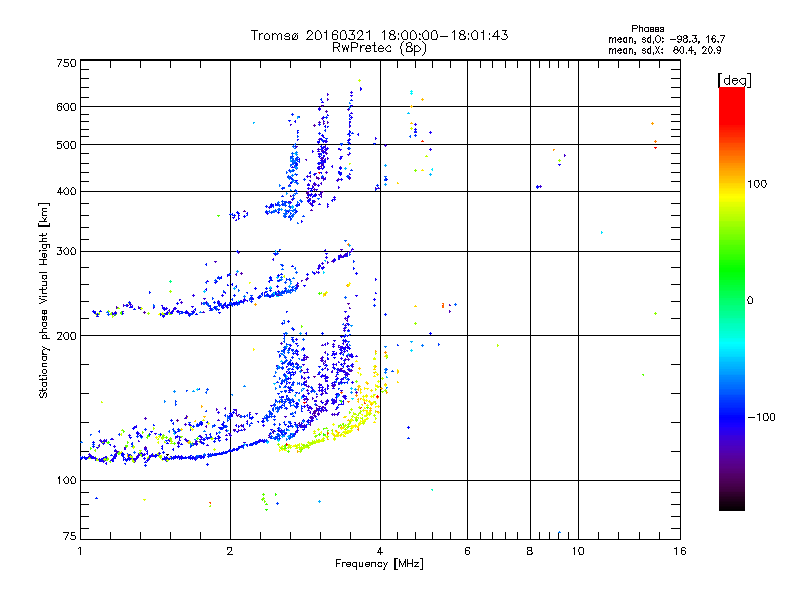This screenshot has height=600, width=800.
Task: Click the x-axis tick label '16'
Action: tap(680, 551)
